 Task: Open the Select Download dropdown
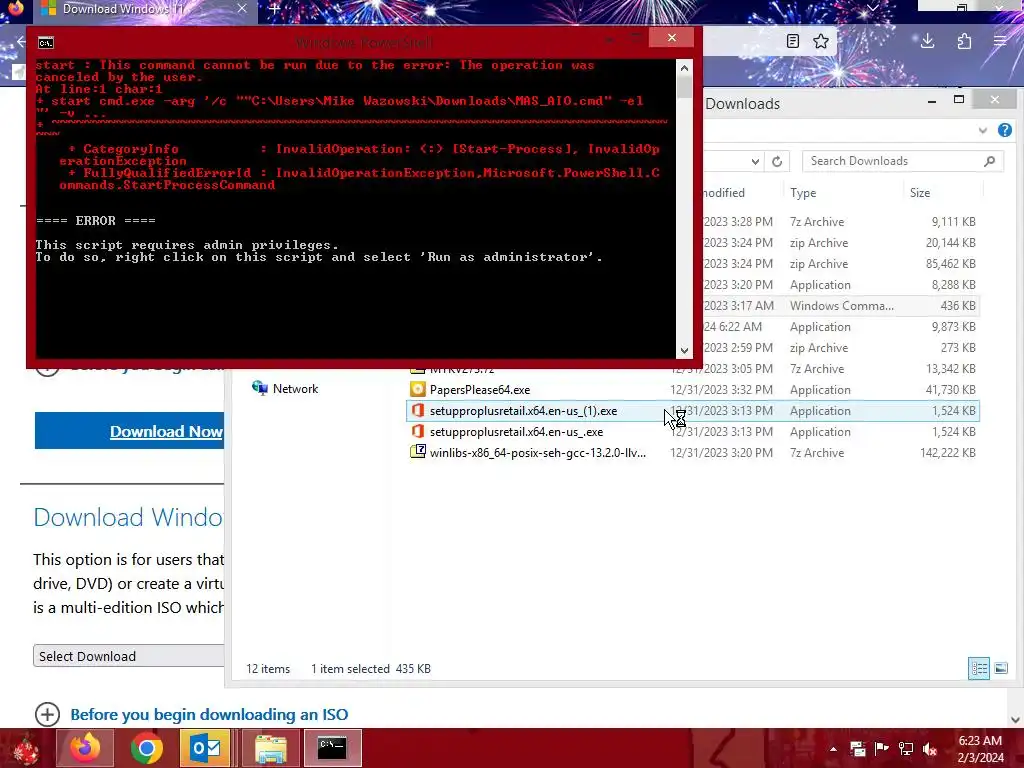coord(129,656)
